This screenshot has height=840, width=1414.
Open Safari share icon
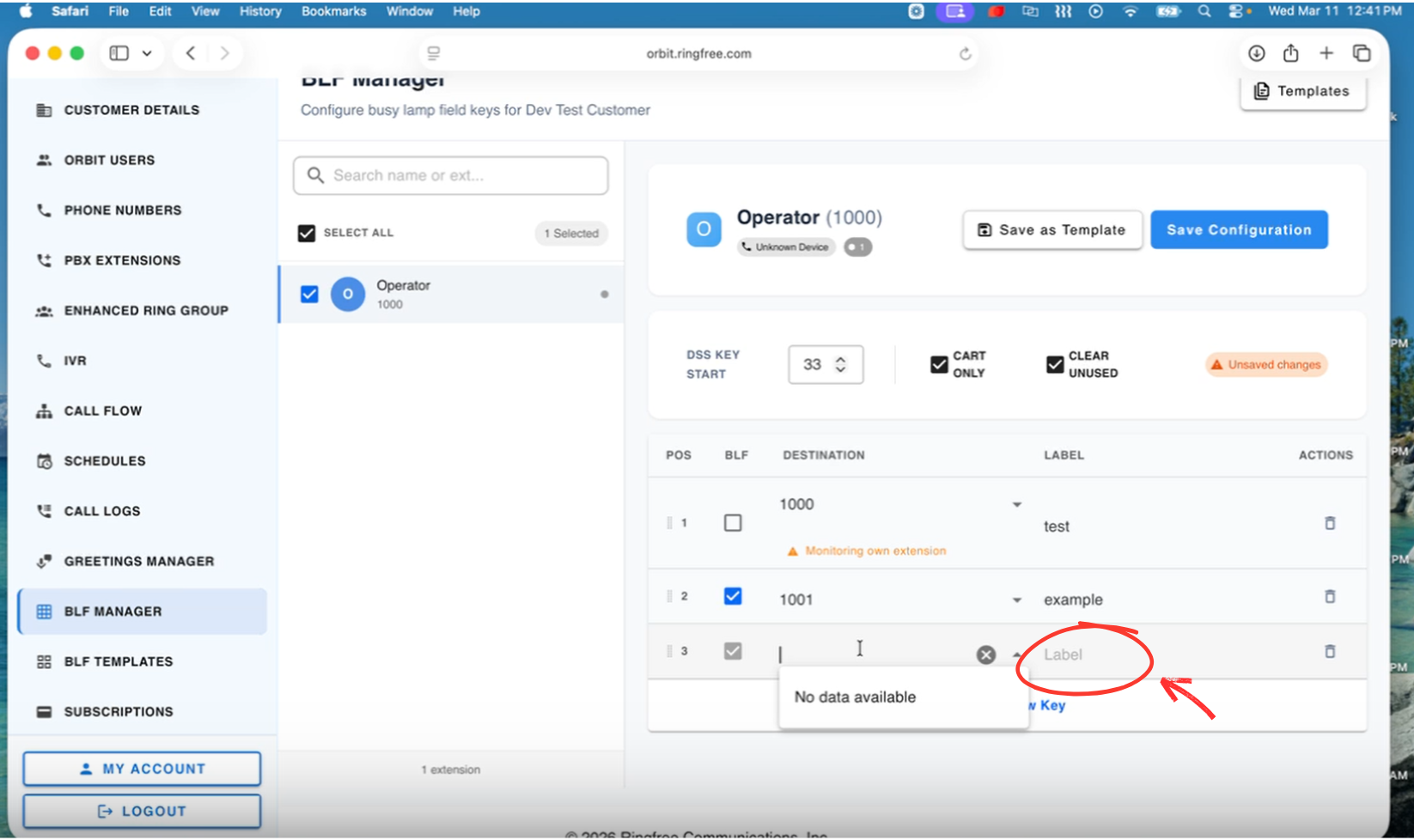point(1290,53)
